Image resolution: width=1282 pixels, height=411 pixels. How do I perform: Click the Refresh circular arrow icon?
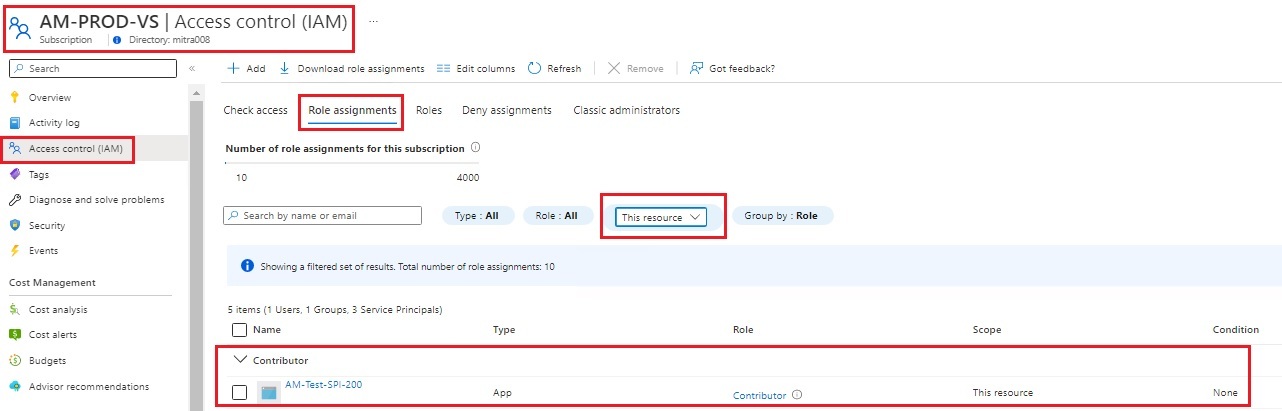(535, 68)
